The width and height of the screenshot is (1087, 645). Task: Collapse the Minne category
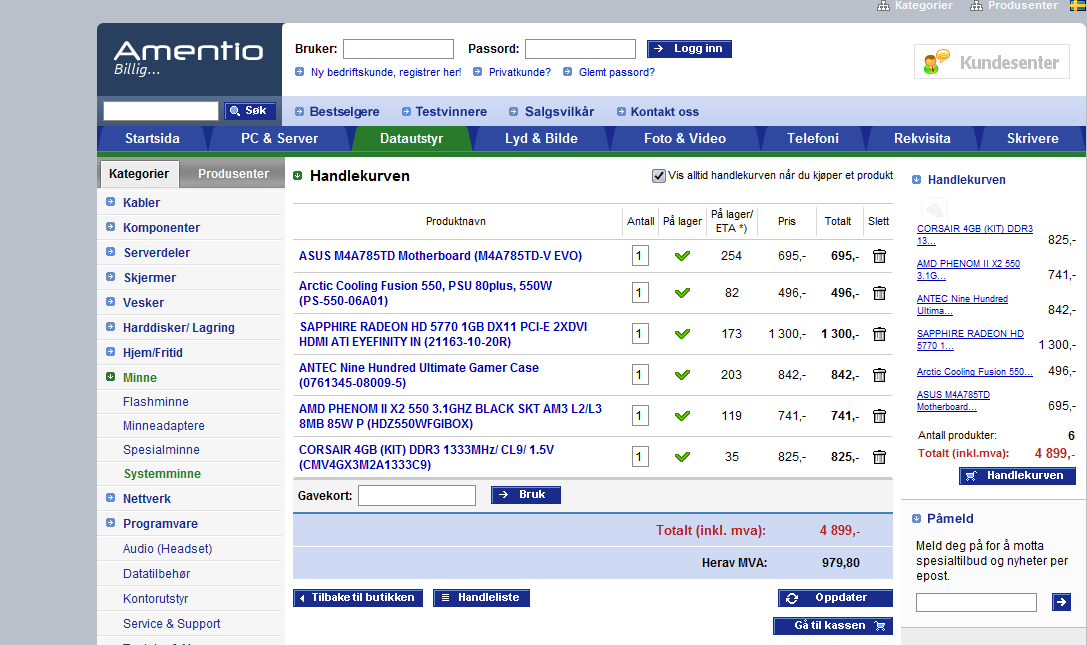[110, 377]
